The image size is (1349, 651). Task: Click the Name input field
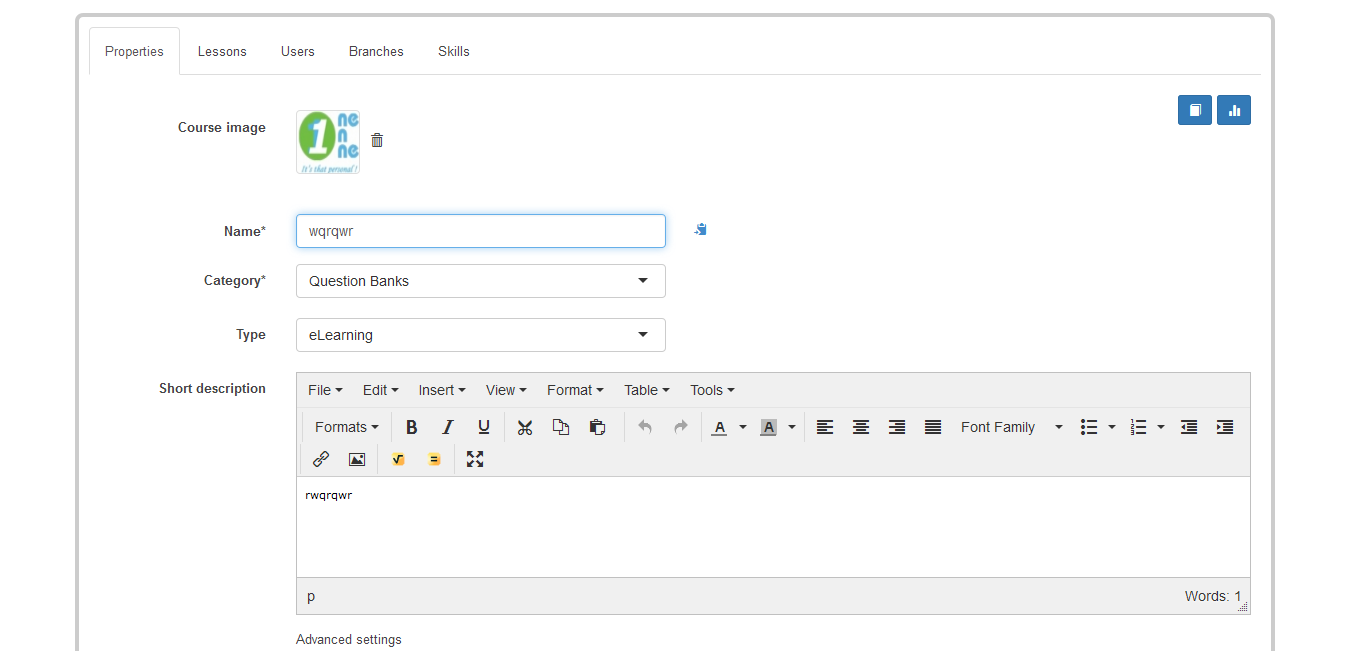click(x=480, y=231)
